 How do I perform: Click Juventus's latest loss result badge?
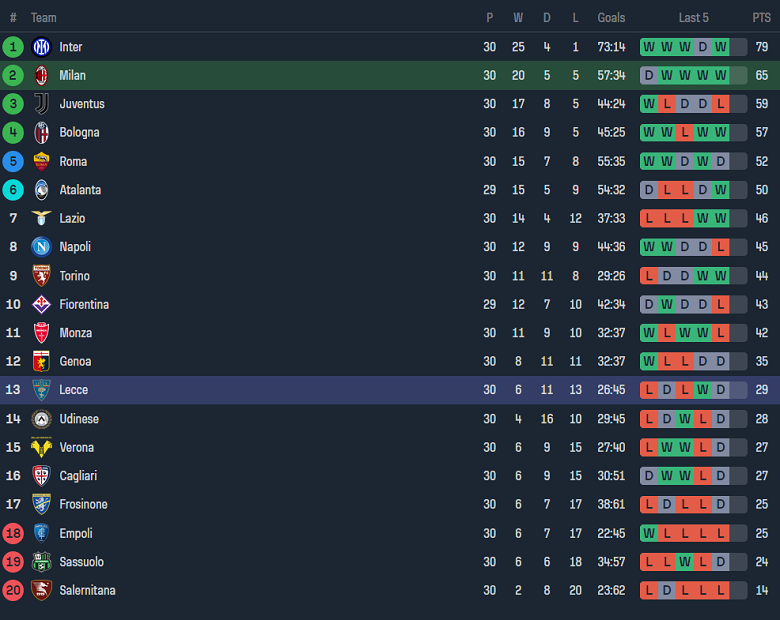[x=720, y=104]
